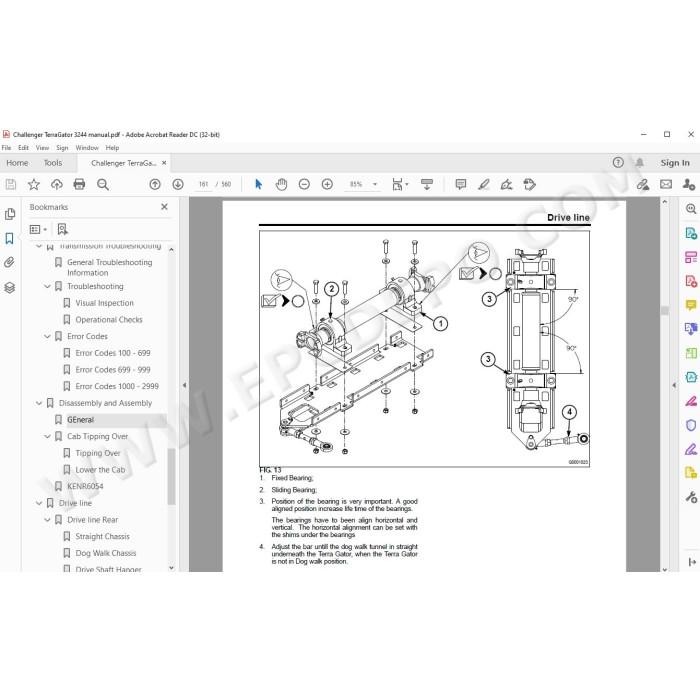
Task: Select the GEneral bookmark
Action: [x=80, y=420]
